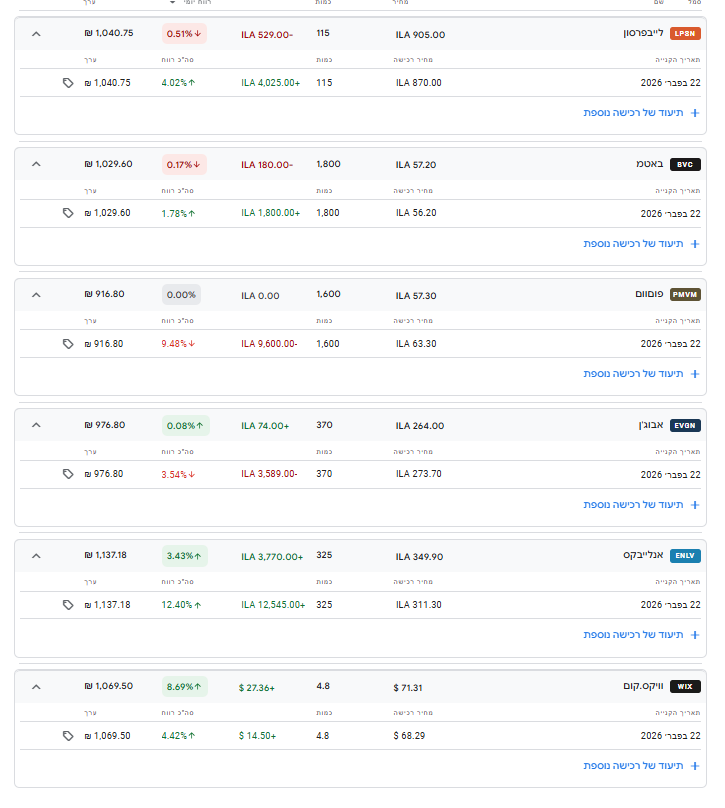Click the WIX 8.69% daily change chip
The height and width of the screenshot is (808, 725).
(x=185, y=687)
